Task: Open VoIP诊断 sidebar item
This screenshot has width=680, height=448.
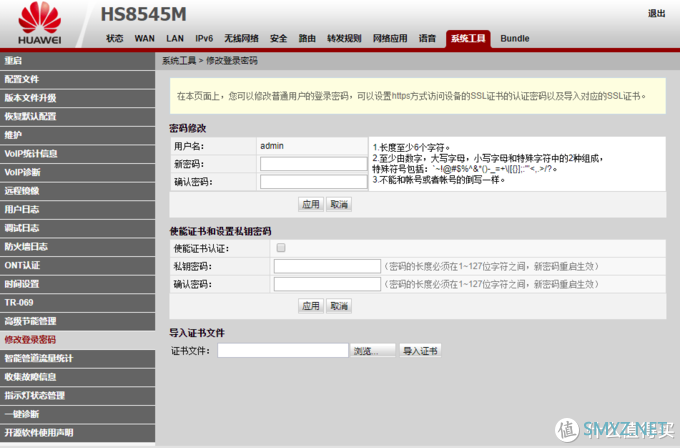Action: 77,173
